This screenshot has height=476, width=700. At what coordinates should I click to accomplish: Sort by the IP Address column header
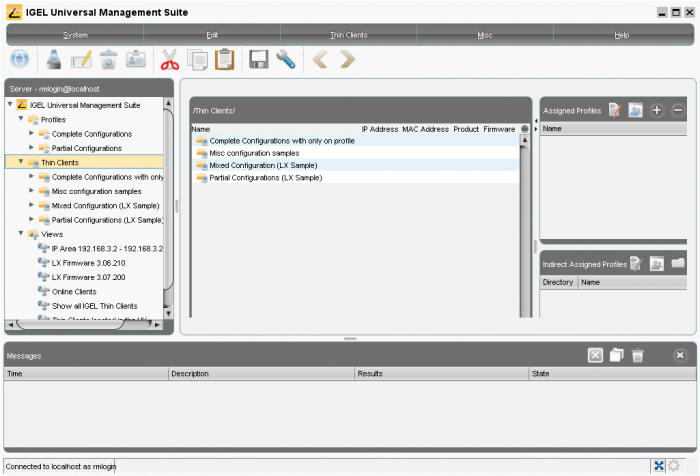[x=379, y=129]
